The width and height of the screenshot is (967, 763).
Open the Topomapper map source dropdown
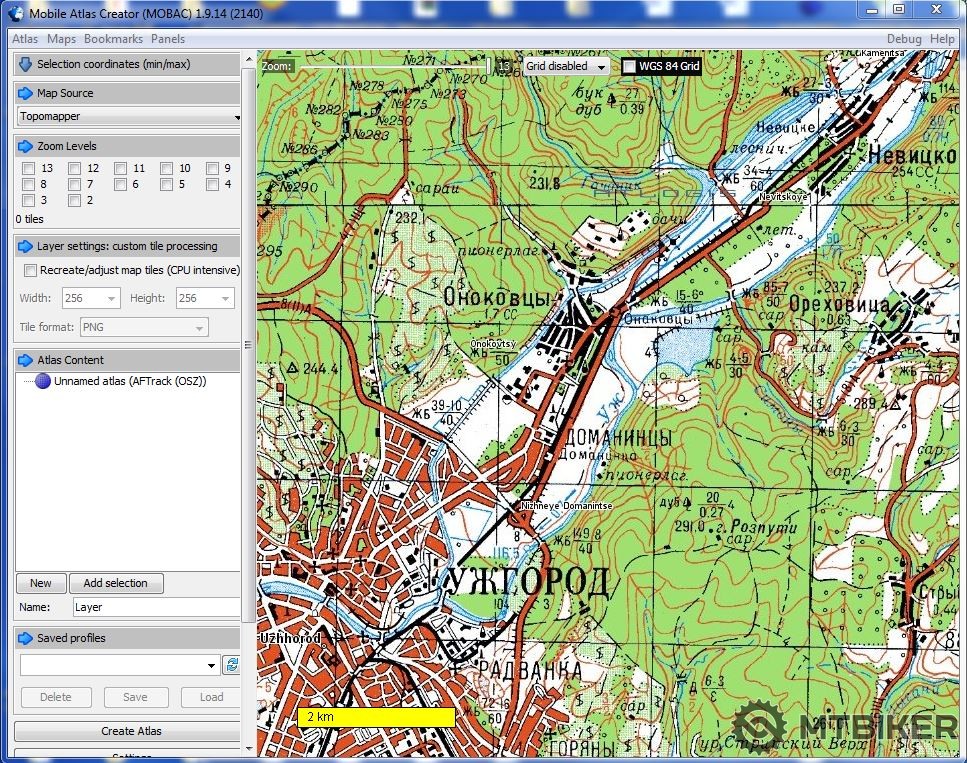pyautogui.click(x=128, y=117)
